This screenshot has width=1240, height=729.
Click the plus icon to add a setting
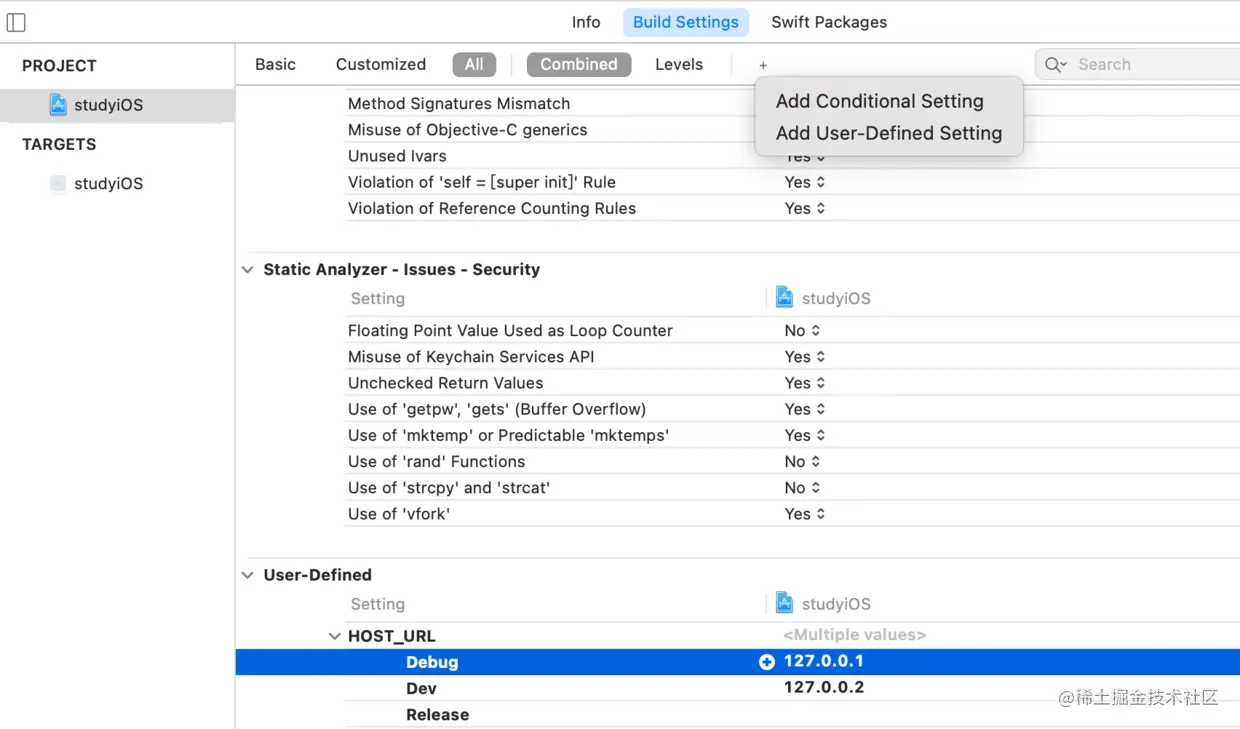coord(762,64)
